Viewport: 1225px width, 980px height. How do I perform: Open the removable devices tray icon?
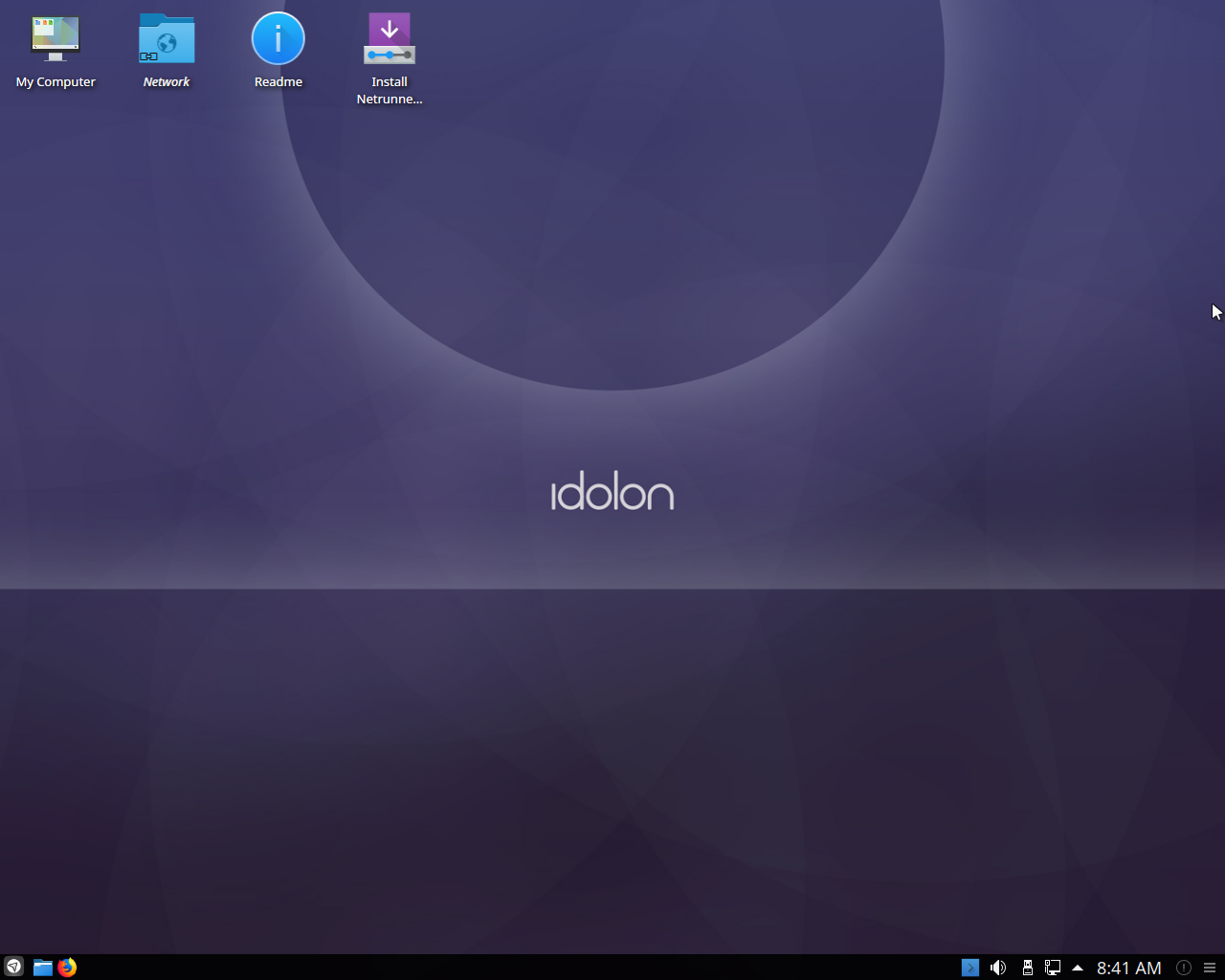1027,968
